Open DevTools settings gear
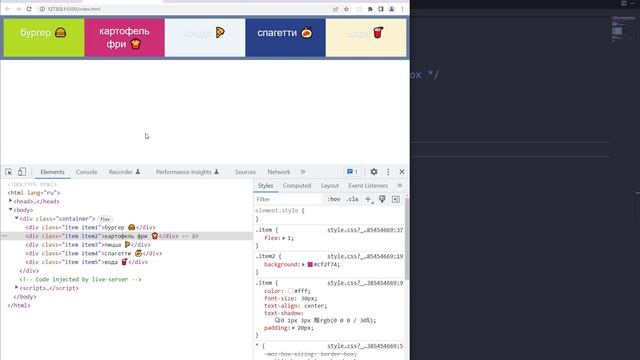Image resolution: width=640 pixels, height=360 pixels. (x=374, y=172)
